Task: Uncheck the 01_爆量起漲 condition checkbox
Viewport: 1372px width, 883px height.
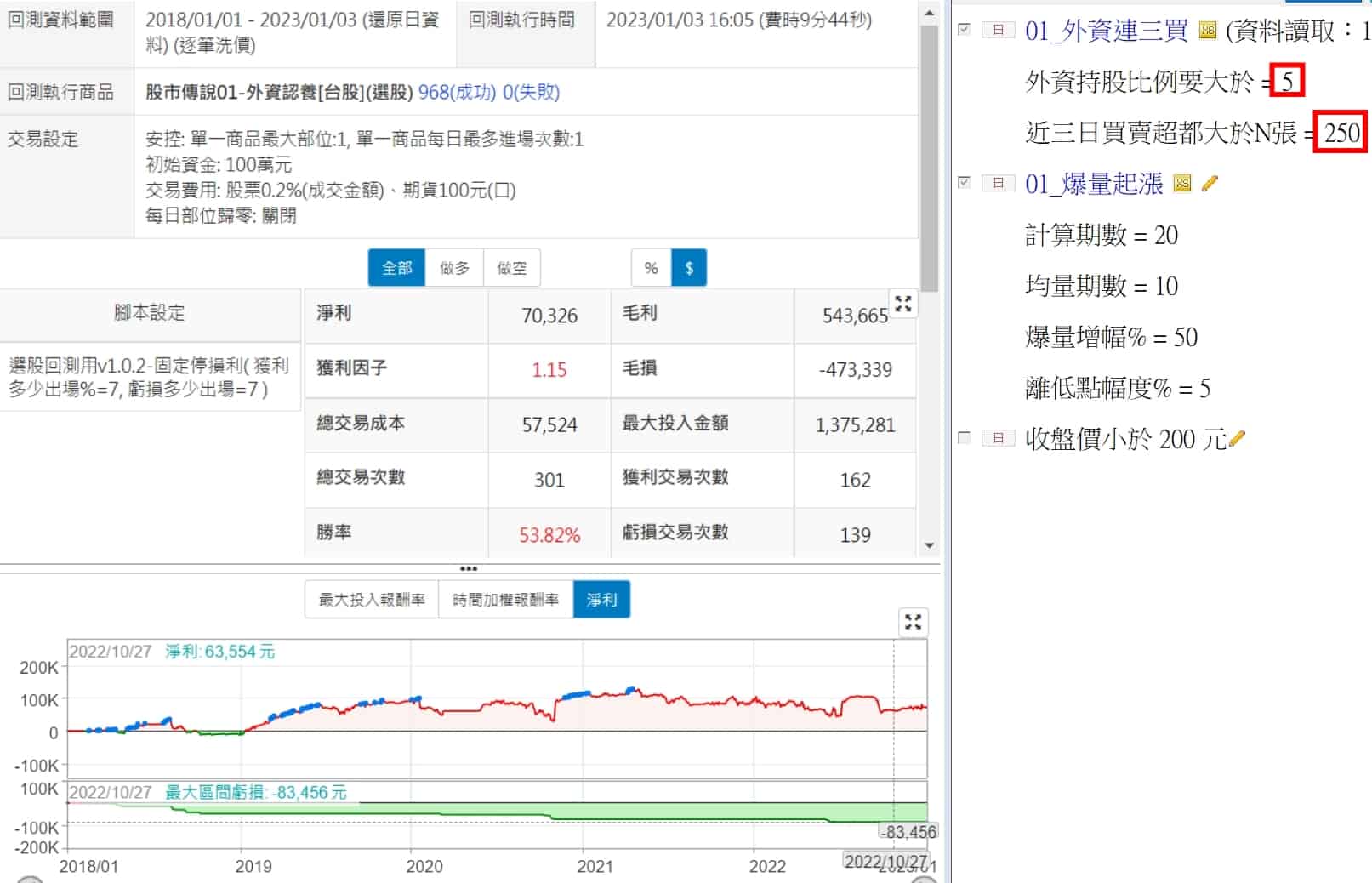Action: [964, 182]
